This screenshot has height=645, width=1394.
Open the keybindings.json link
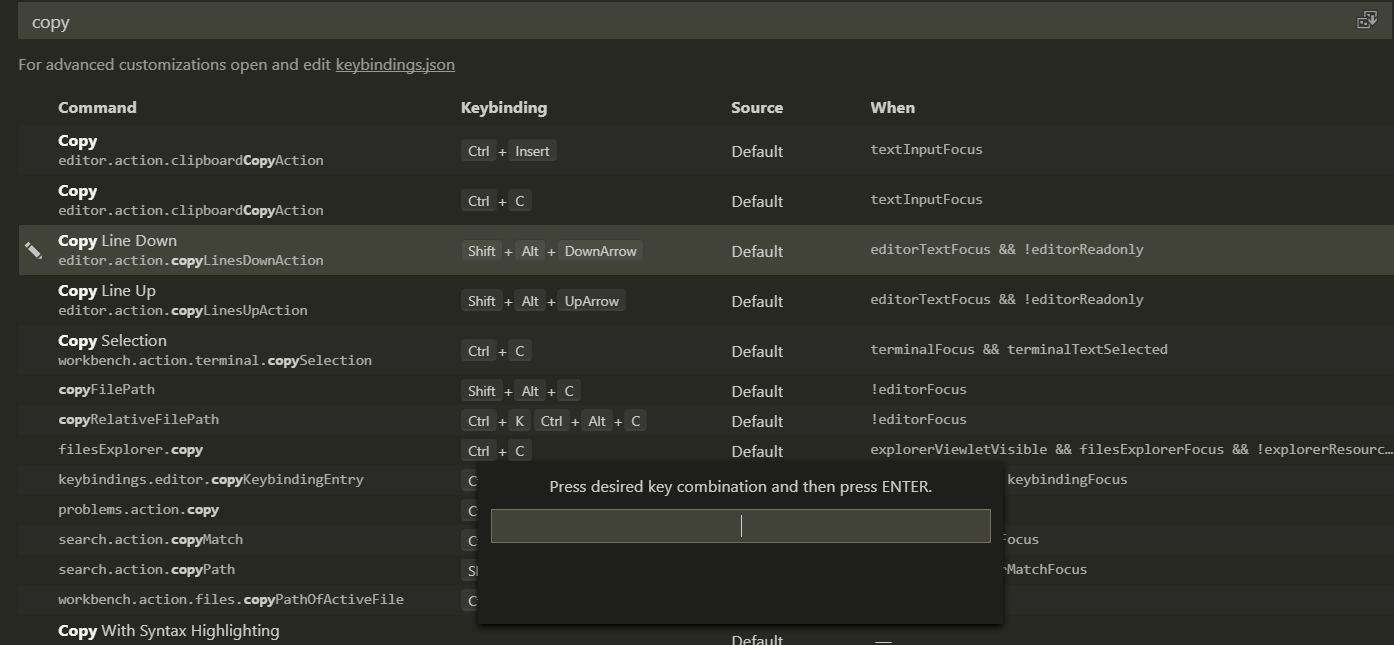(x=395, y=64)
